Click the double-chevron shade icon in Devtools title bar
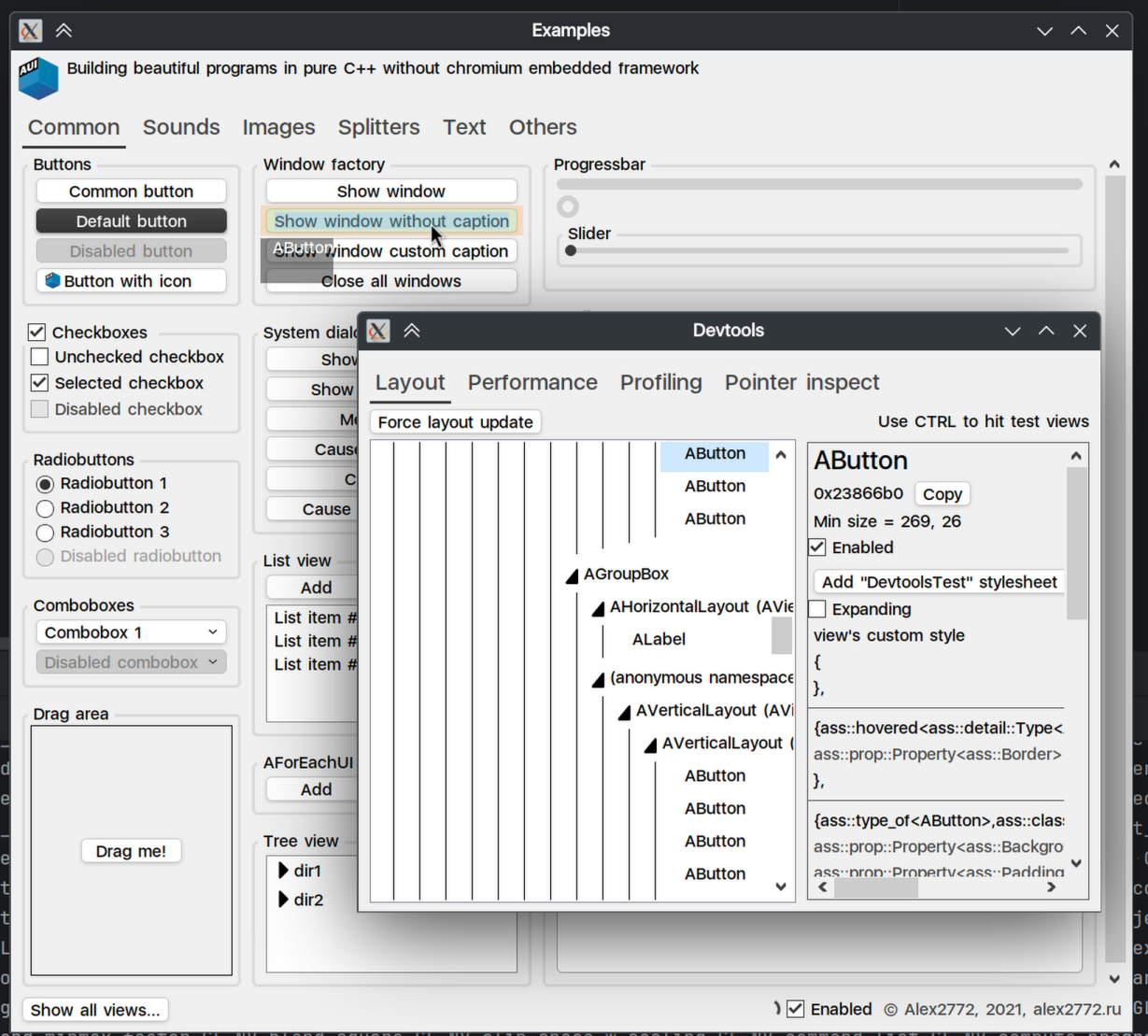The height and width of the screenshot is (1036, 1148). coord(412,331)
